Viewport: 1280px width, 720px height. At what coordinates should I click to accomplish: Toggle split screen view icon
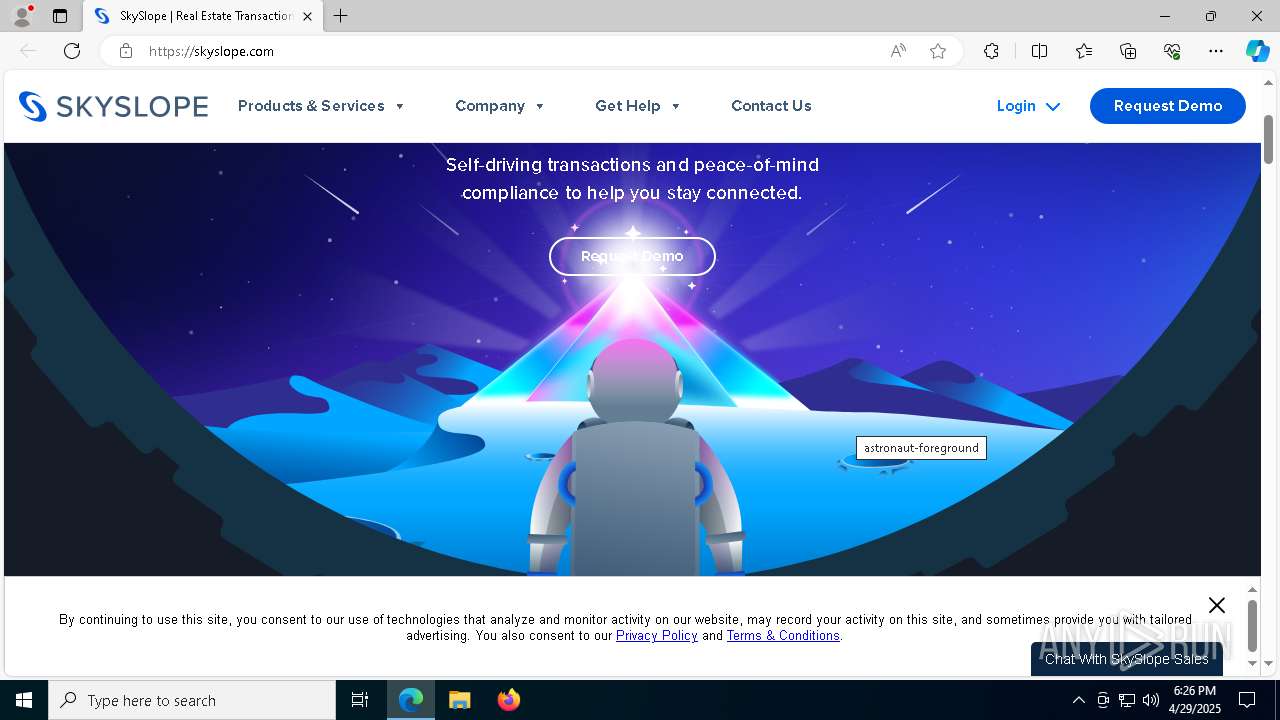[1039, 51]
